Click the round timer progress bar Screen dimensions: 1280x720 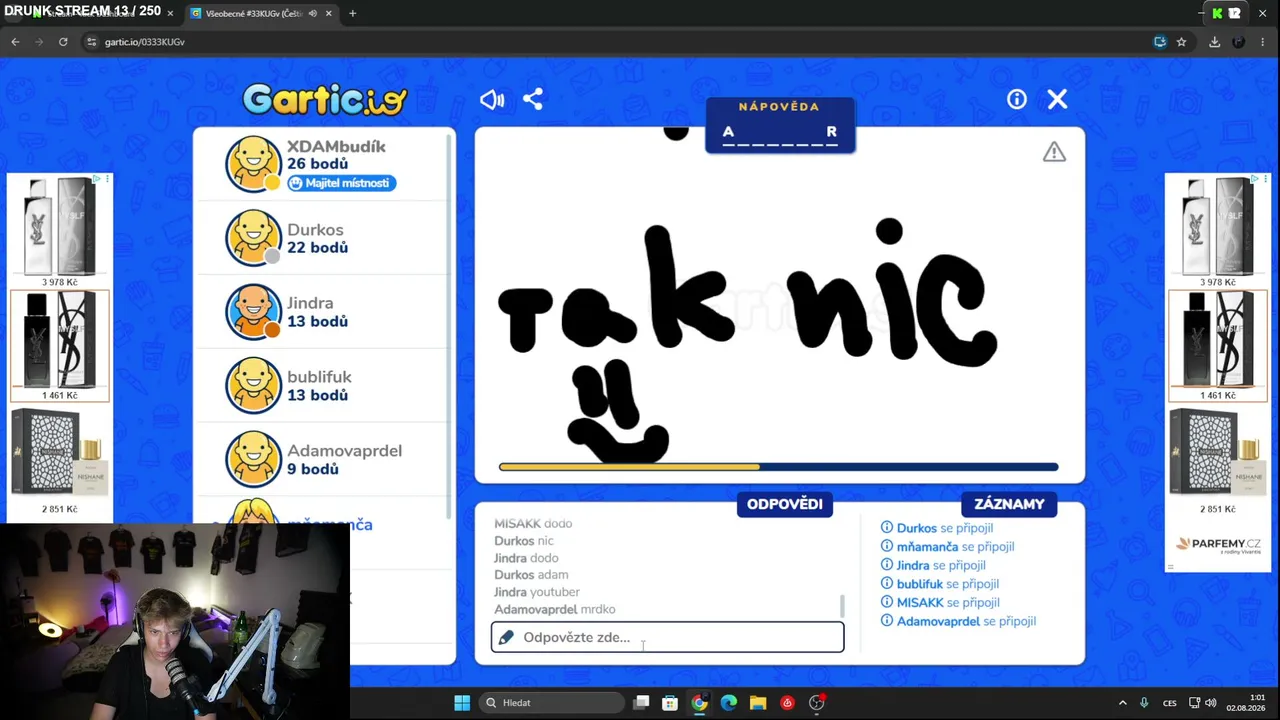pos(778,467)
